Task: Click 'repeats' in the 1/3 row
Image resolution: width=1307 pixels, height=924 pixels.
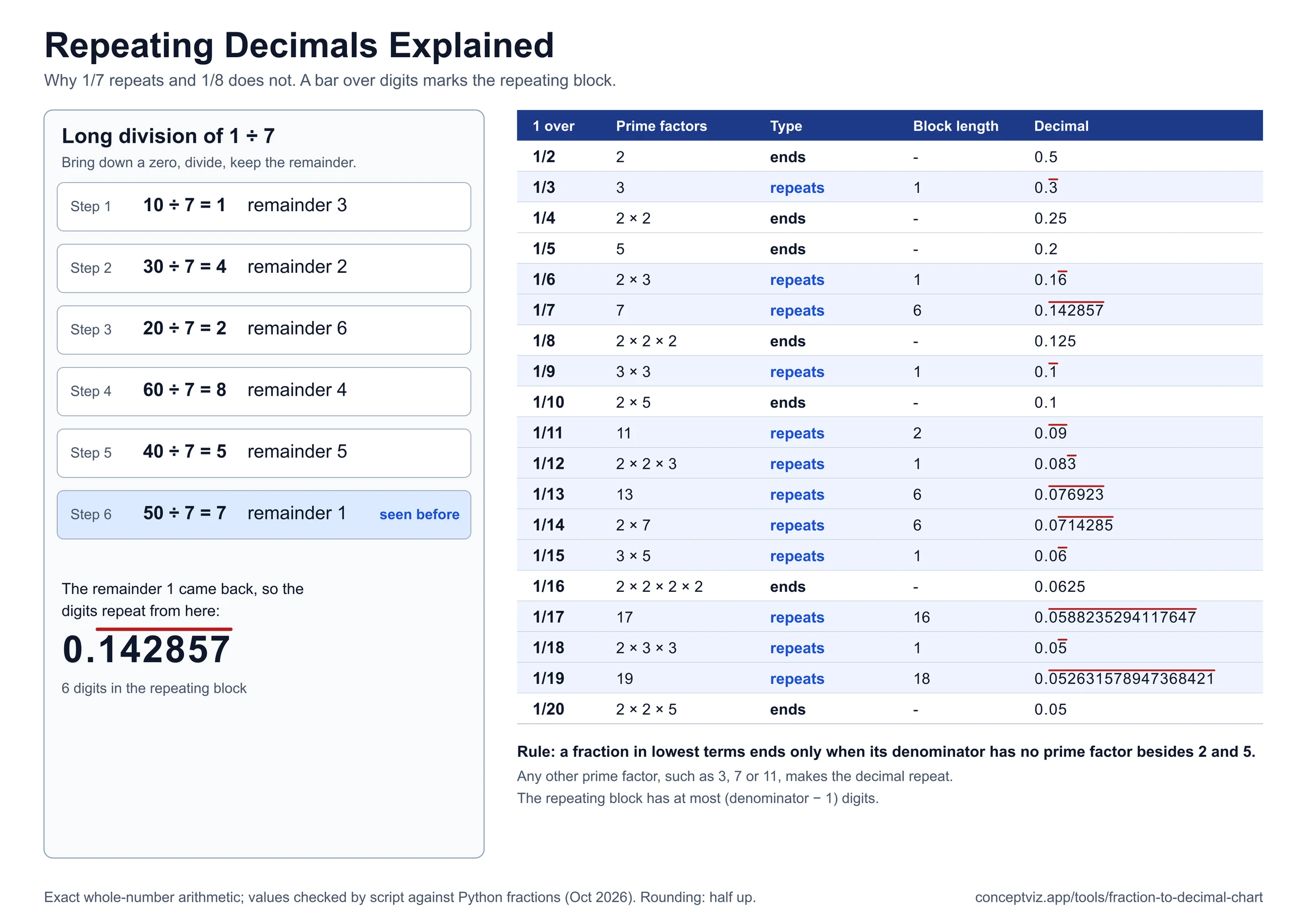Action: point(796,187)
